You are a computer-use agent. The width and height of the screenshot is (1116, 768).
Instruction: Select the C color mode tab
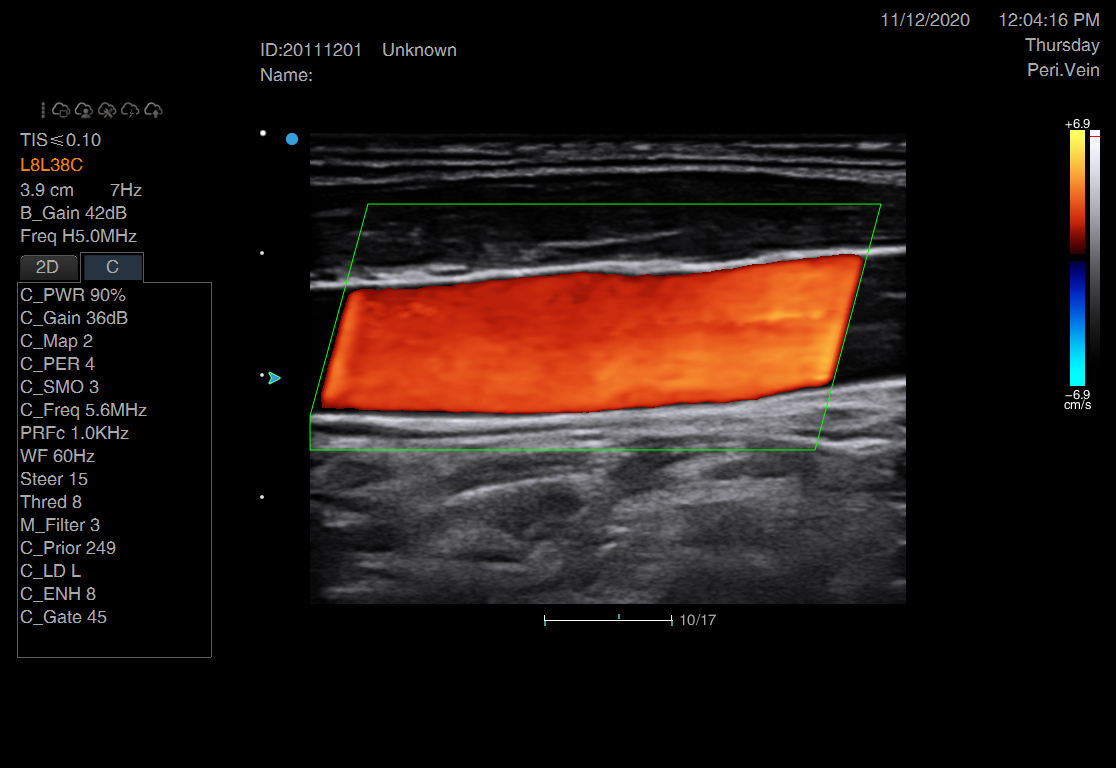[112, 267]
